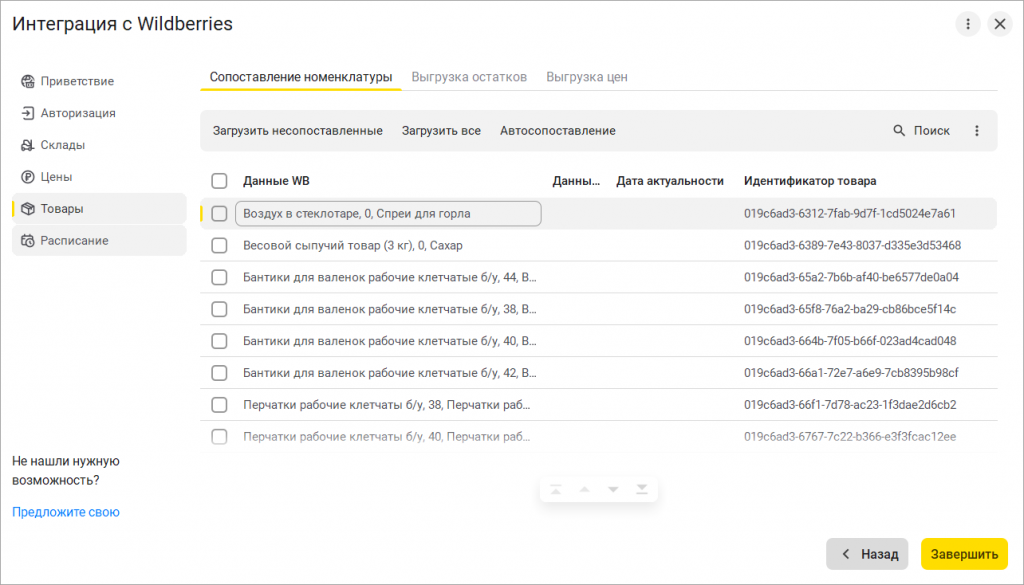The height and width of the screenshot is (585, 1024).
Task: Tick checkbox for Бантики для валенок size 42
Action: coord(219,373)
